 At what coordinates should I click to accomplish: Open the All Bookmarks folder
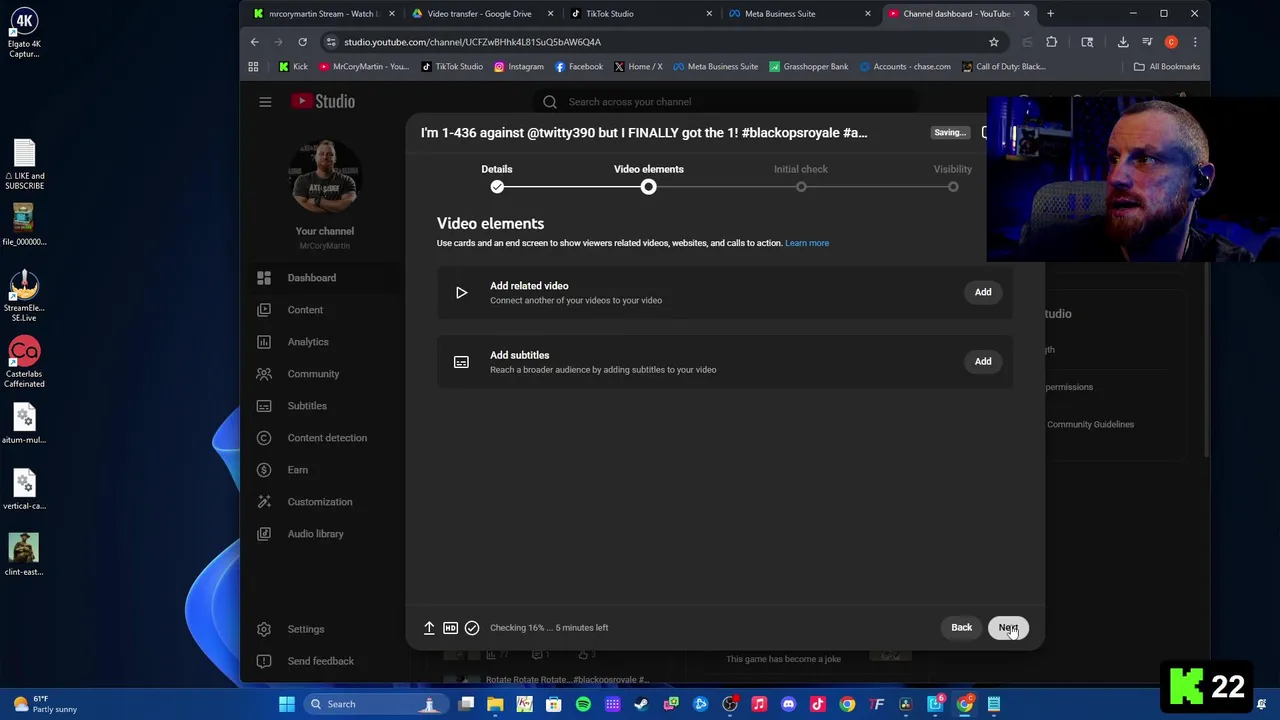point(1166,67)
